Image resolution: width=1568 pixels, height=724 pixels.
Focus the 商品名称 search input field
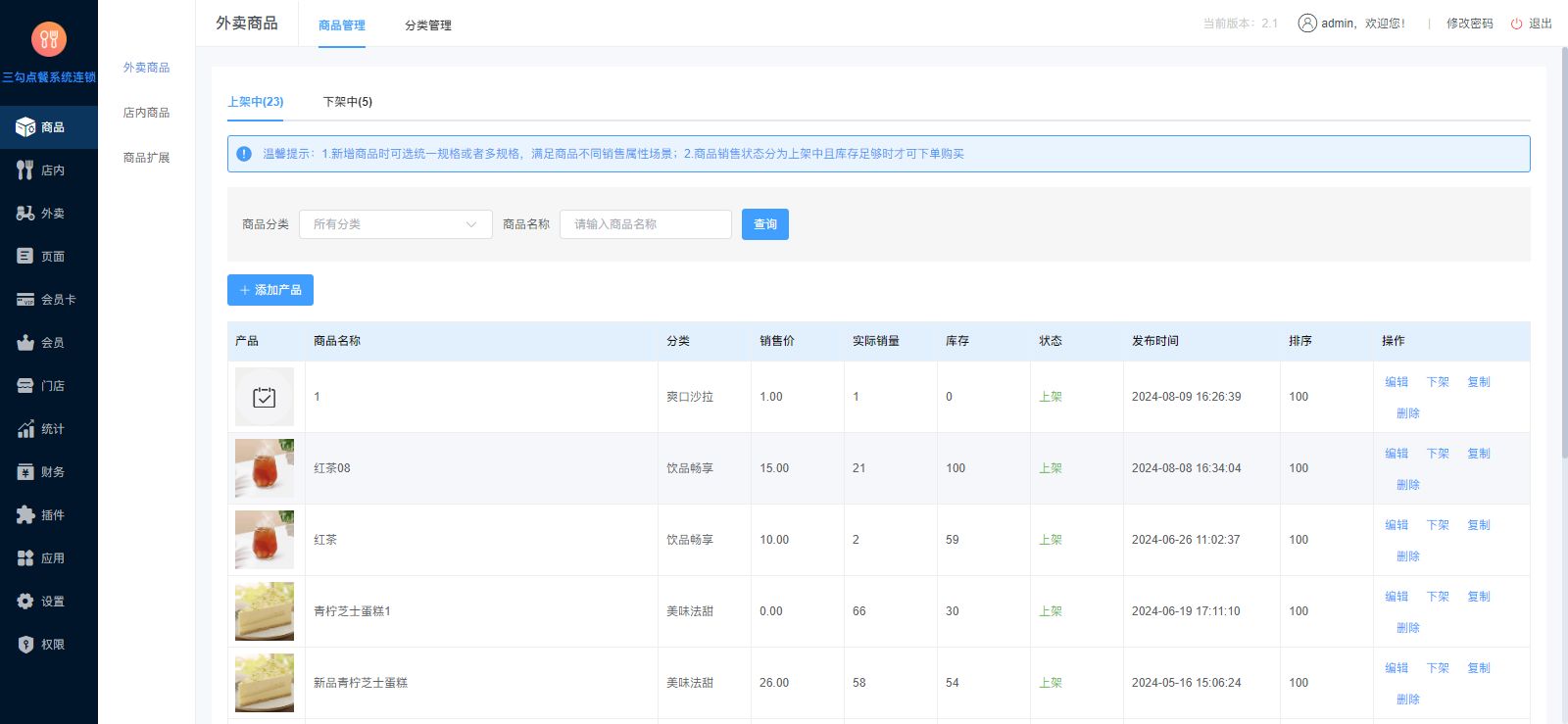(x=646, y=224)
